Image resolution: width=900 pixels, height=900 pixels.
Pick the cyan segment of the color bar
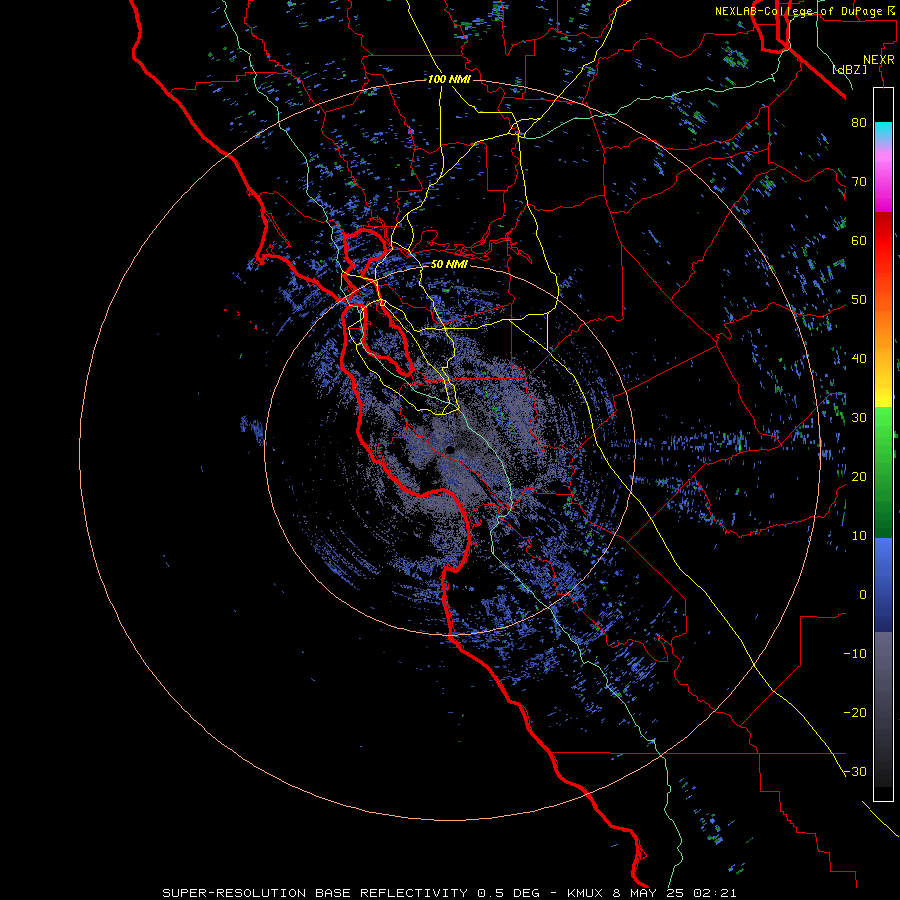point(883,131)
